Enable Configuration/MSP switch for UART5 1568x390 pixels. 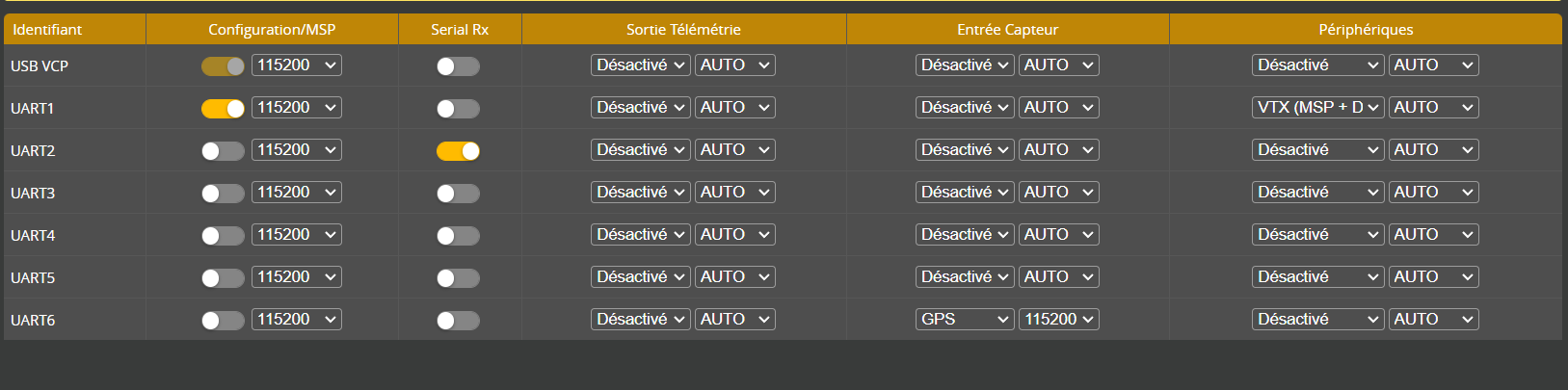[223, 278]
